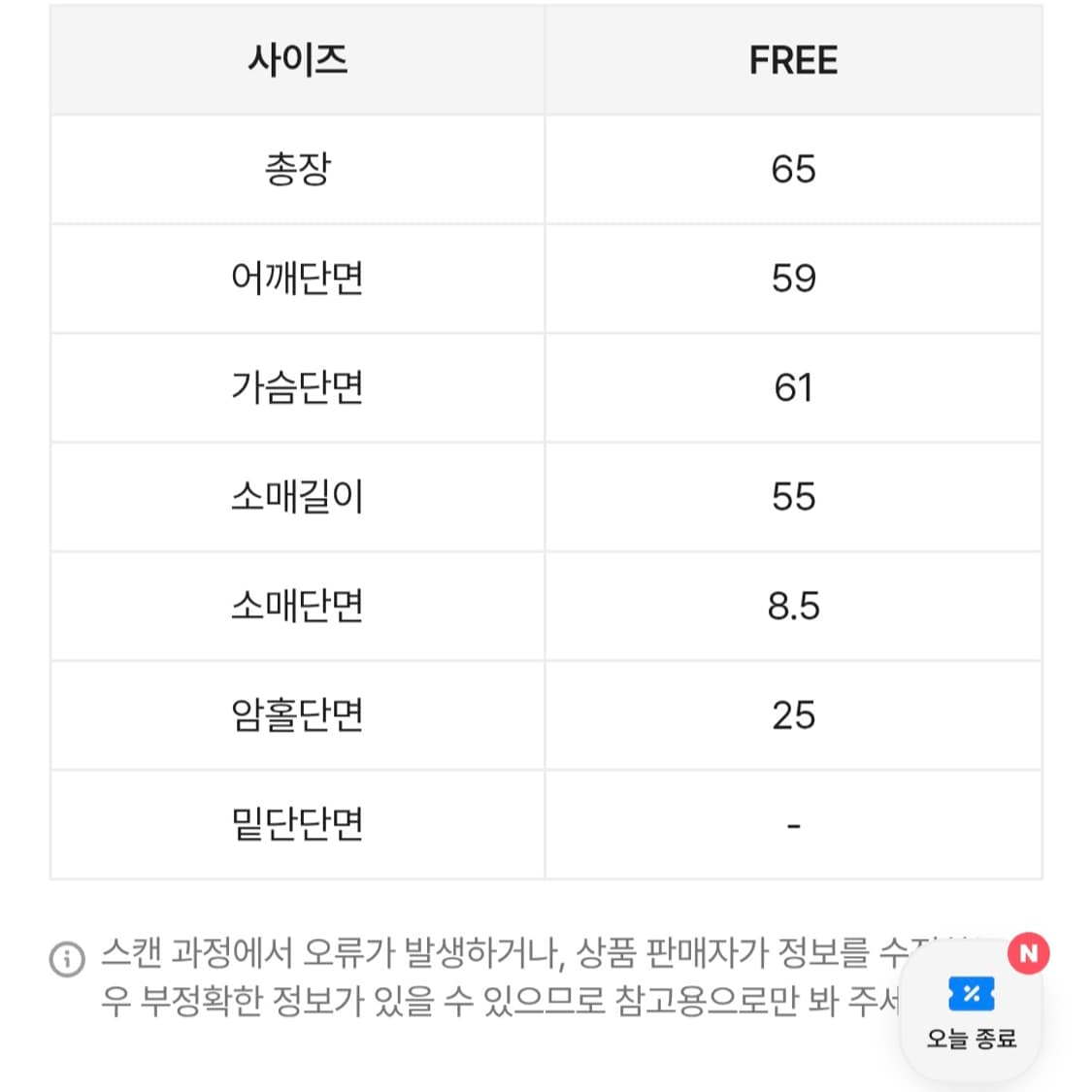This screenshot has height=1092, width=1092.
Task: Select the 어깨단면 row label
Action: point(297,279)
